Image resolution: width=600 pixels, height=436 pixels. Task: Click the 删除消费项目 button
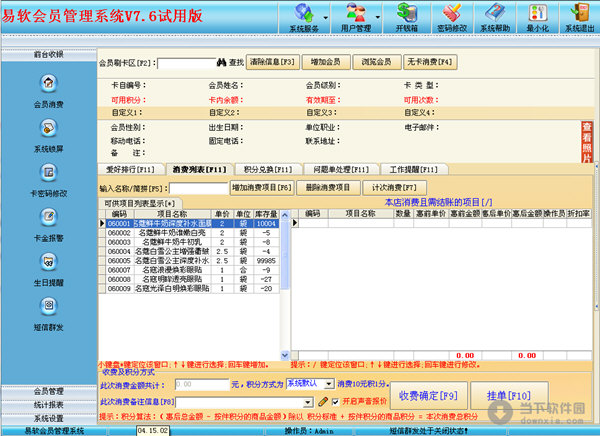(x=328, y=188)
